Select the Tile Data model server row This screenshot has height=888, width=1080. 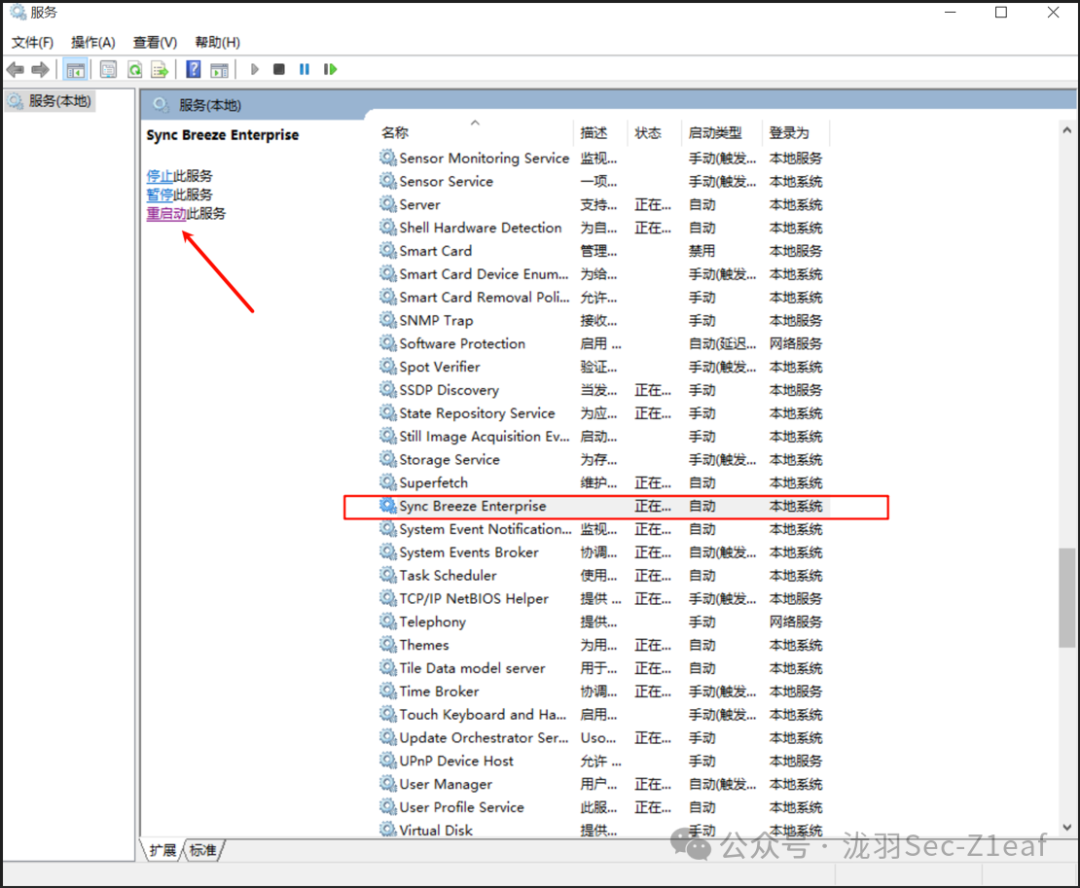point(603,668)
